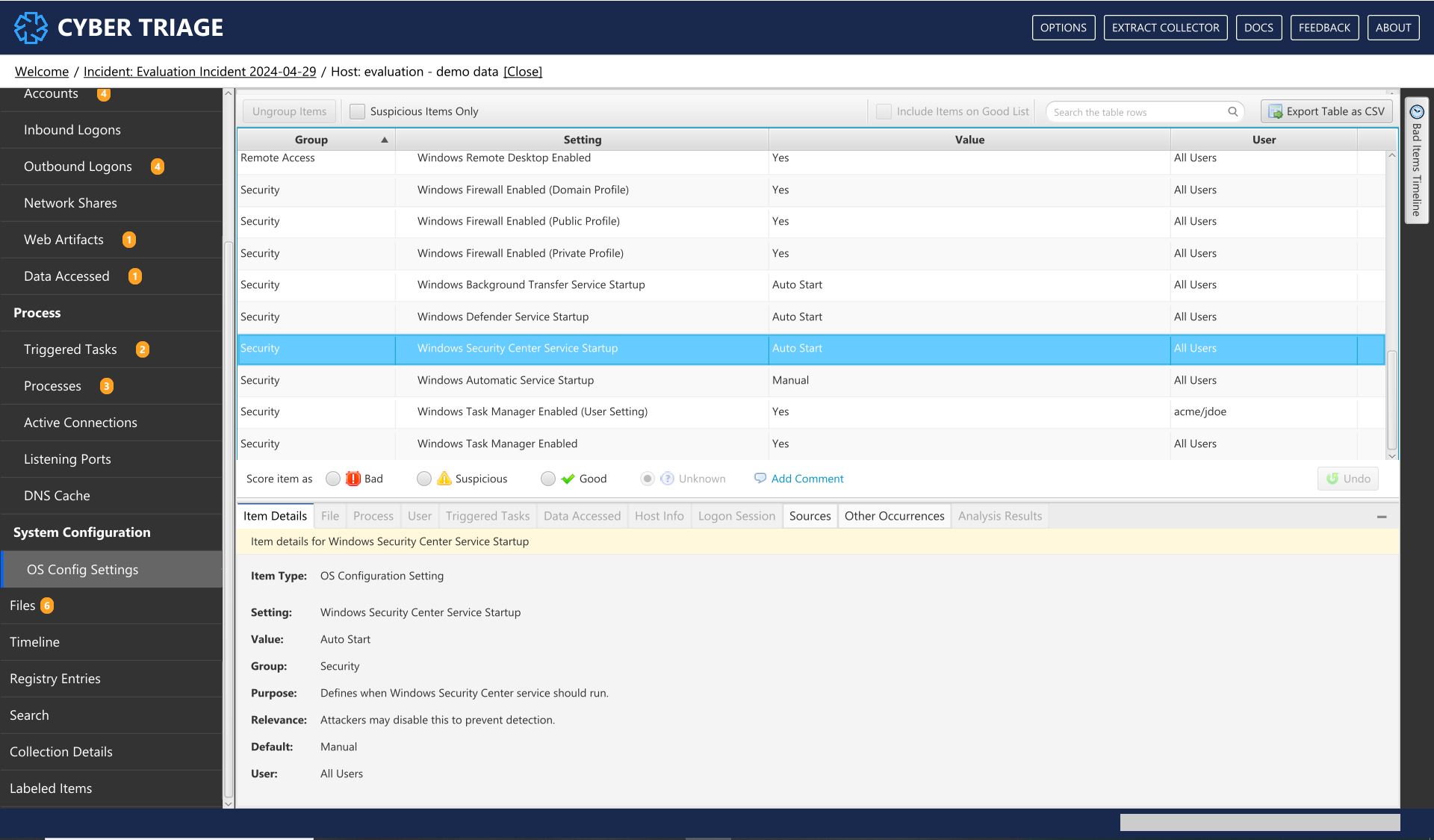The height and width of the screenshot is (840, 1434).
Task: Click the search magnifier icon in table search
Action: click(1233, 112)
